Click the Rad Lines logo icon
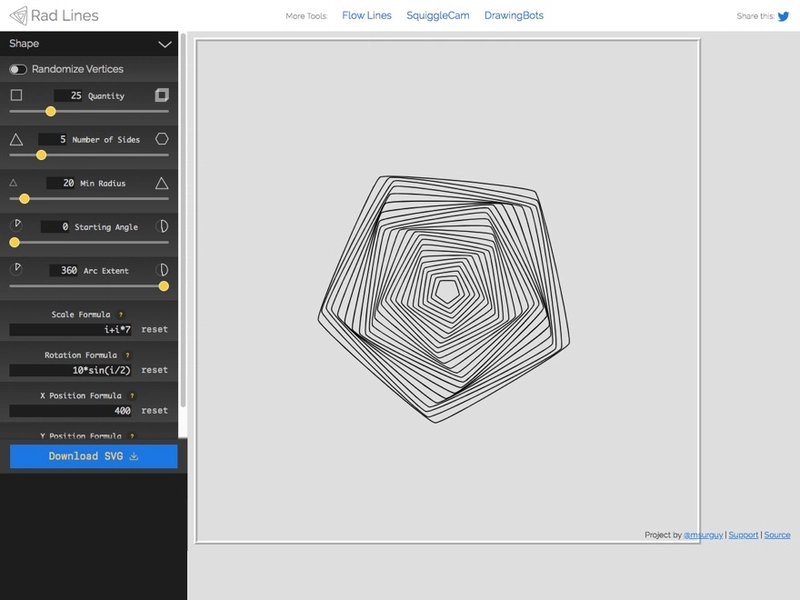Image resolution: width=800 pixels, height=600 pixels. [x=19, y=15]
